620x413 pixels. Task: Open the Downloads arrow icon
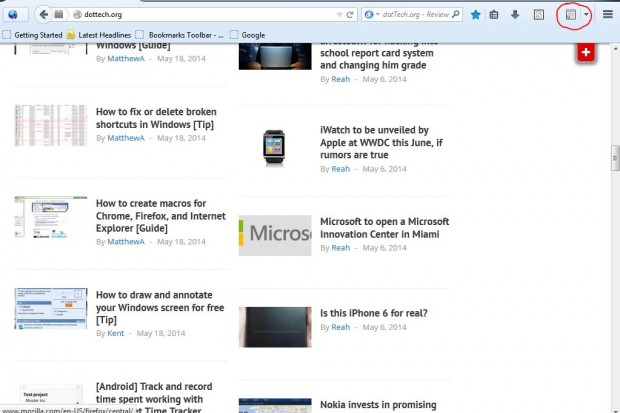click(515, 15)
